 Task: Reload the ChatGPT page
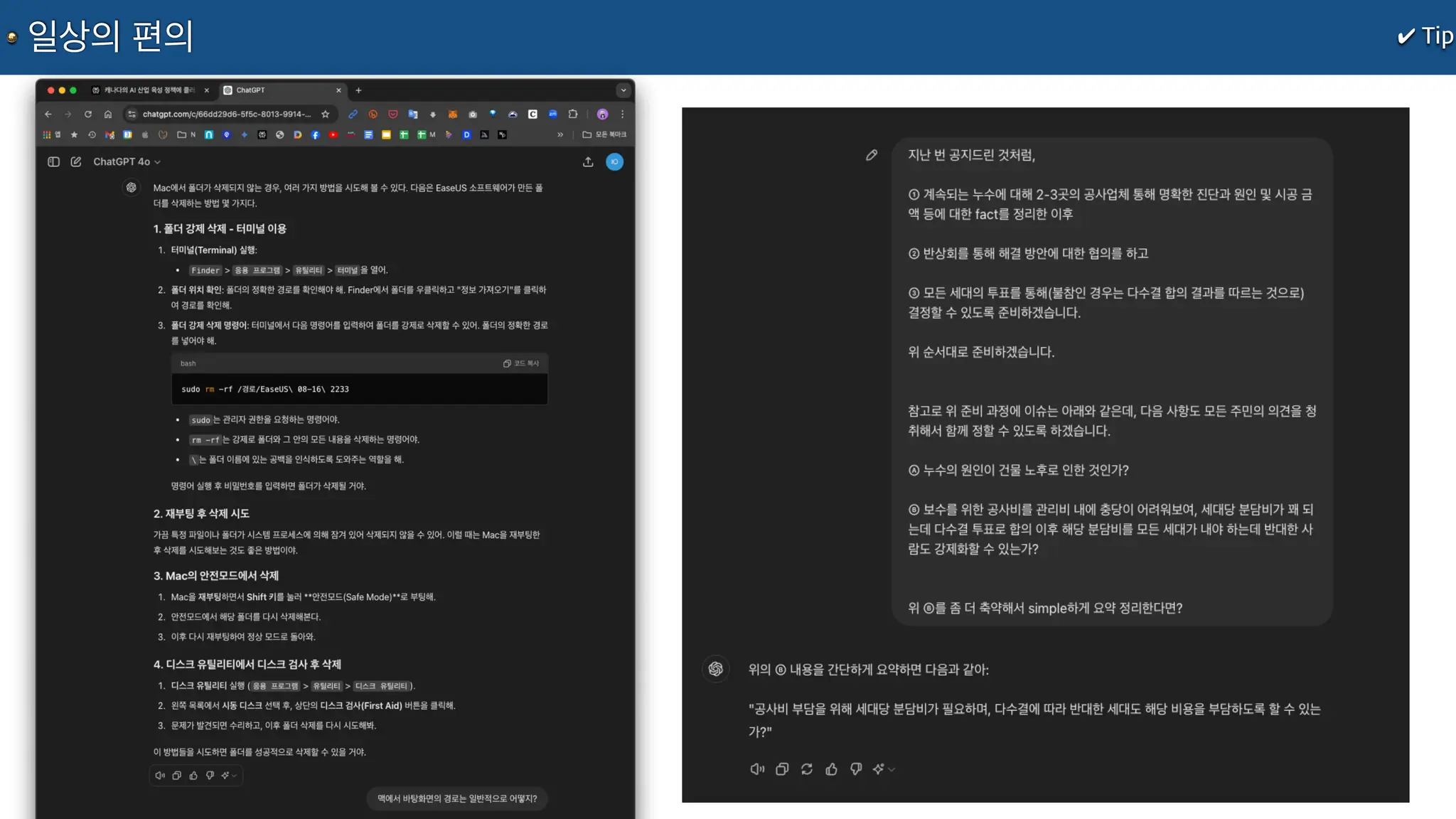click(88, 114)
